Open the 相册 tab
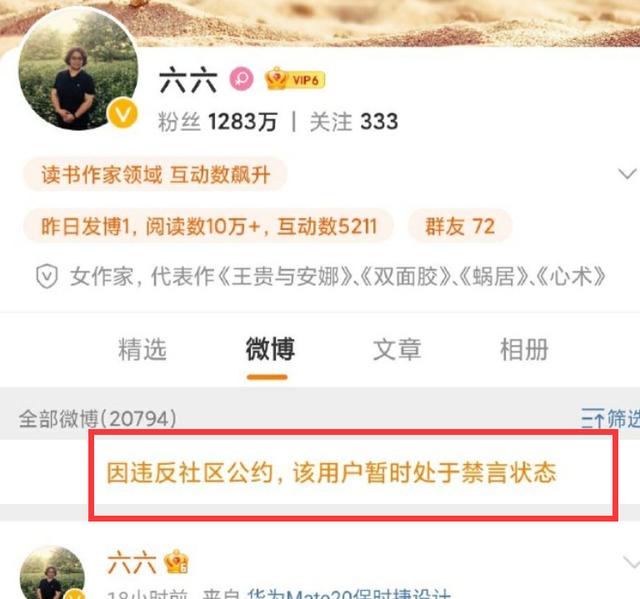Viewport: 640px width, 599px height. (524, 350)
